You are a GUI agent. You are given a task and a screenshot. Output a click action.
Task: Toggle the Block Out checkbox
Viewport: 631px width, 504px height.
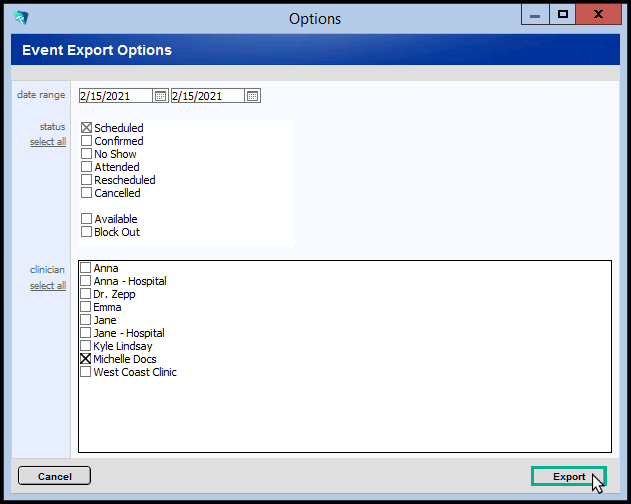pyautogui.click(x=86, y=232)
